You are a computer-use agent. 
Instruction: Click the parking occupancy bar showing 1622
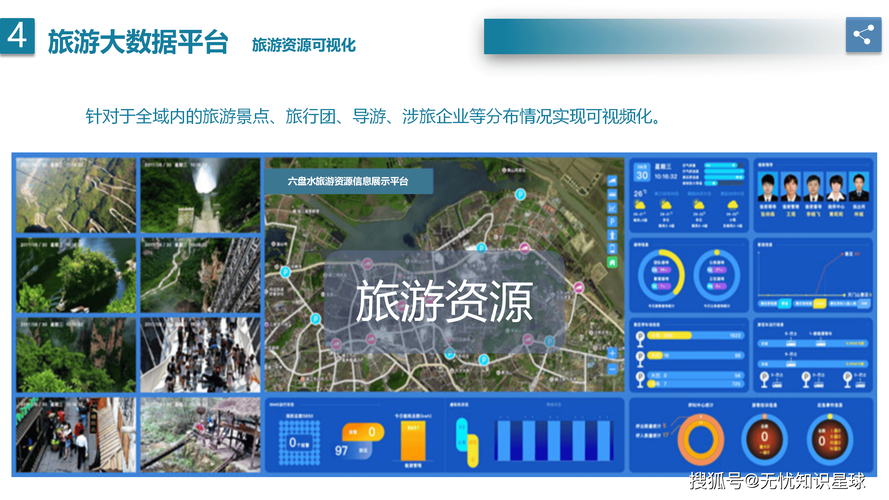click(696, 336)
